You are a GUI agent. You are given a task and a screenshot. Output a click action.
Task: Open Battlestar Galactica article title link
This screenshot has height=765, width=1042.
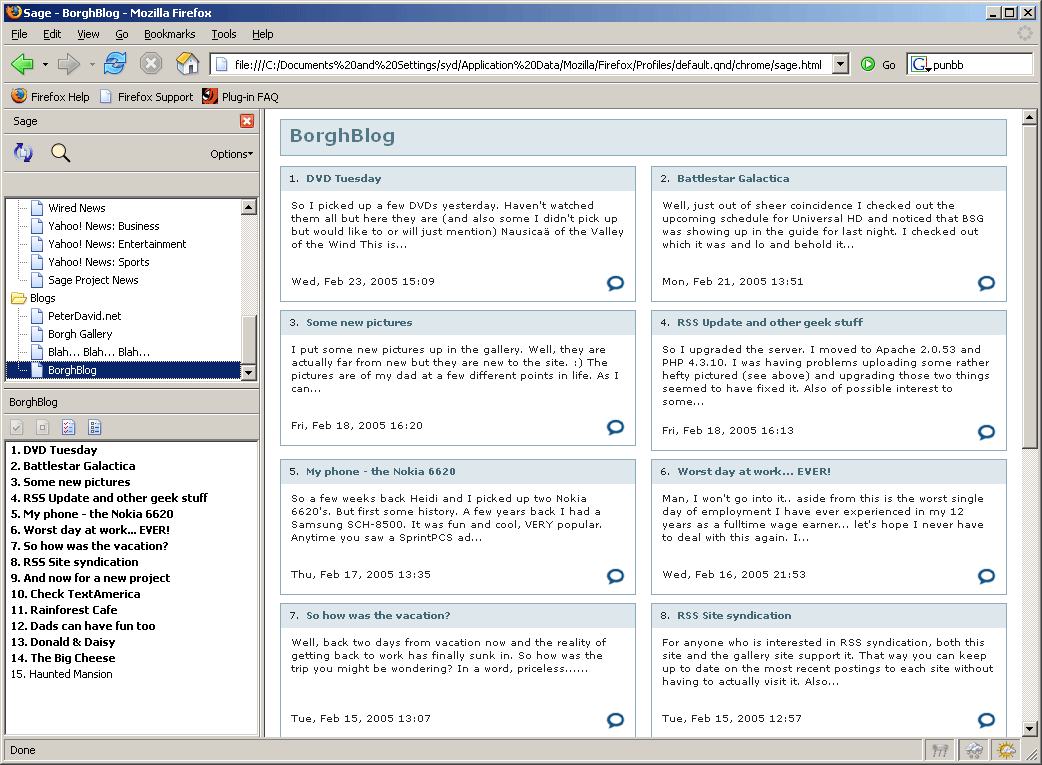click(x=733, y=178)
